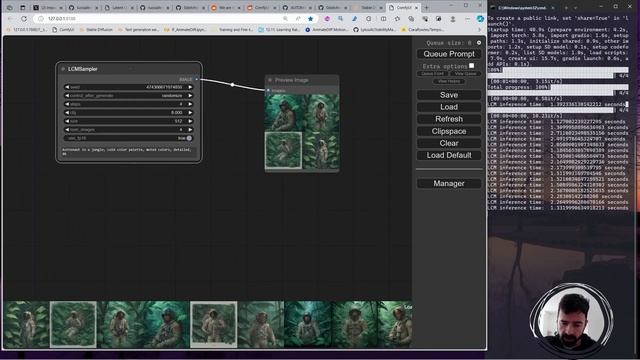Click the midpoint dot on the node link
640x360 pixels.
point(232,84)
